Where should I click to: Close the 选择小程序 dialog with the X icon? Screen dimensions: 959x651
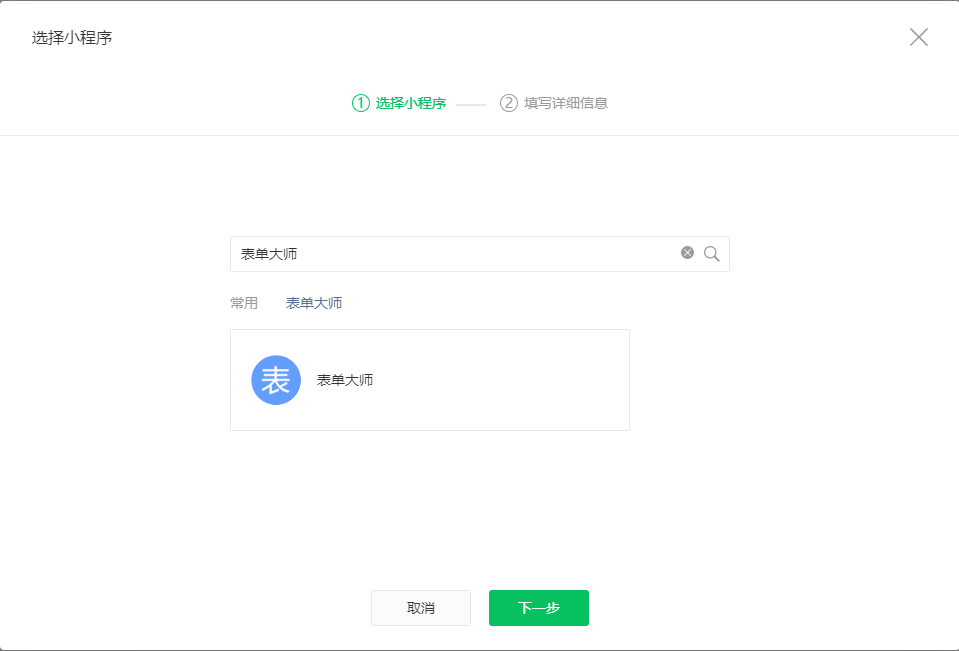[918, 37]
